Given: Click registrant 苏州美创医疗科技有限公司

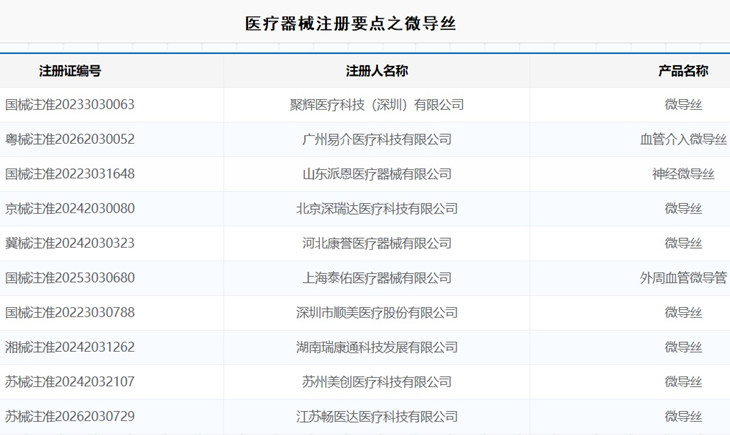Looking at the screenshot, I should pyautogui.click(x=377, y=381).
